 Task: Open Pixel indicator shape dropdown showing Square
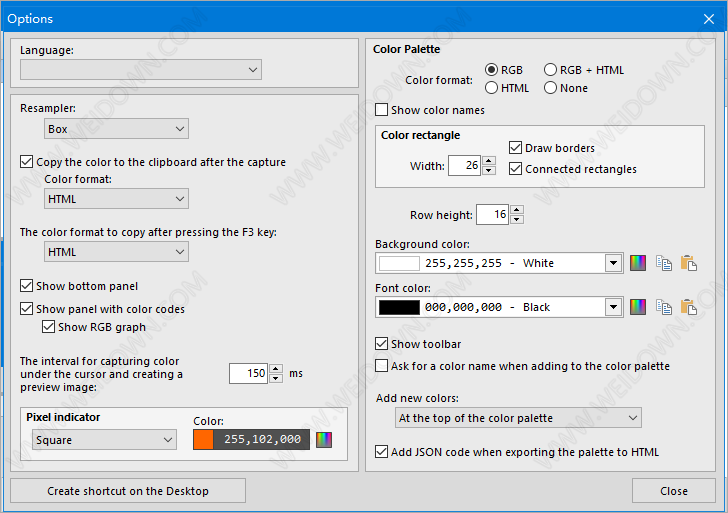[104, 440]
